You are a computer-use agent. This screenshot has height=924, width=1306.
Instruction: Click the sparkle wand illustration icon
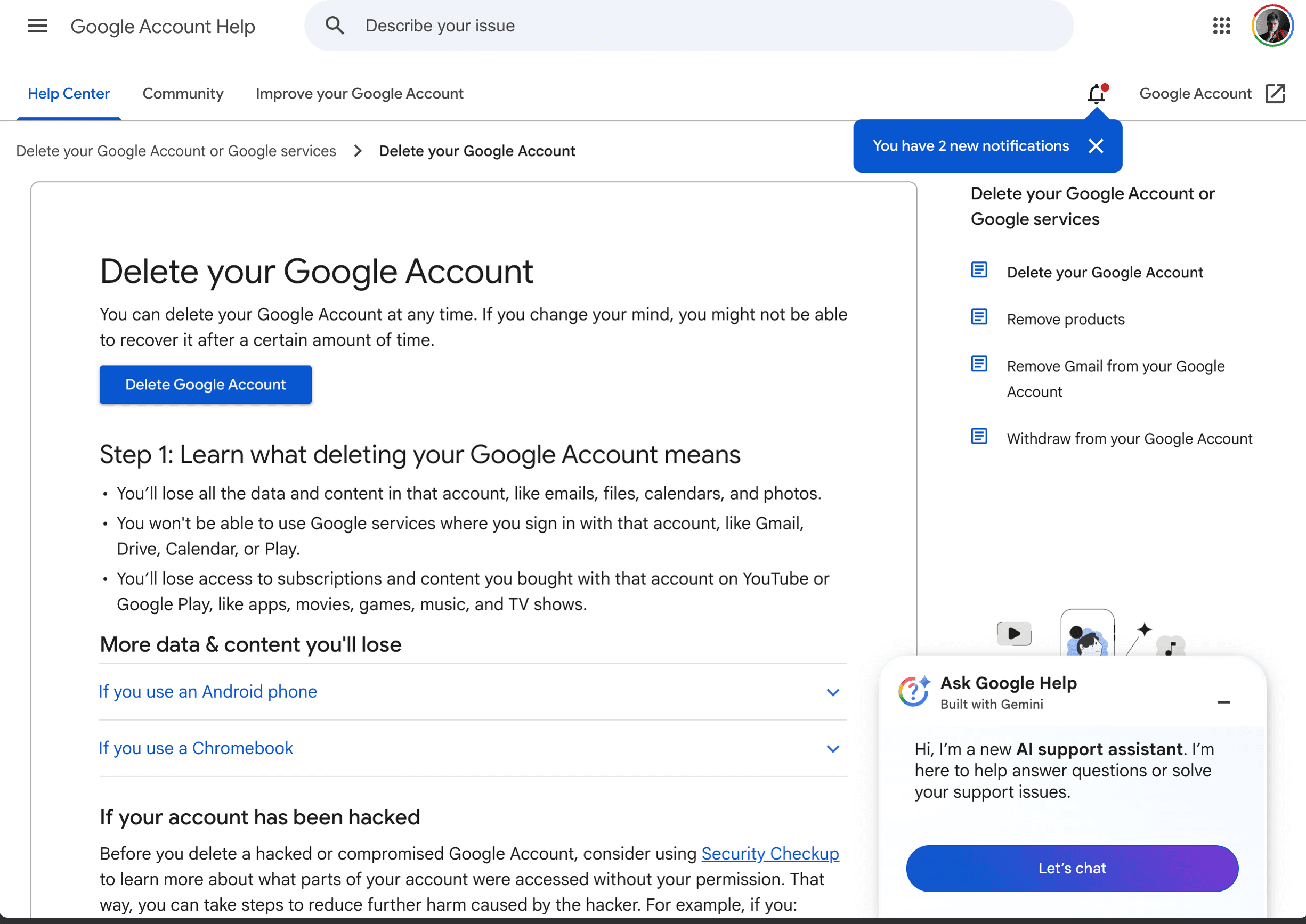pos(1139,638)
